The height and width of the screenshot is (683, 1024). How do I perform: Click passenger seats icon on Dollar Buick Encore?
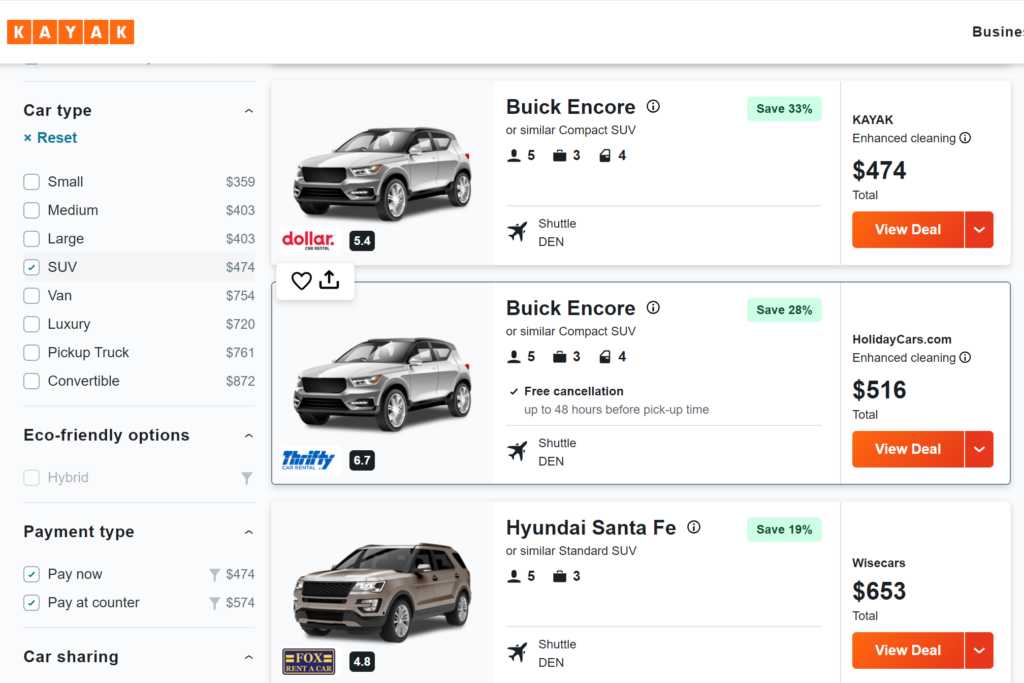(x=514, y=155)
